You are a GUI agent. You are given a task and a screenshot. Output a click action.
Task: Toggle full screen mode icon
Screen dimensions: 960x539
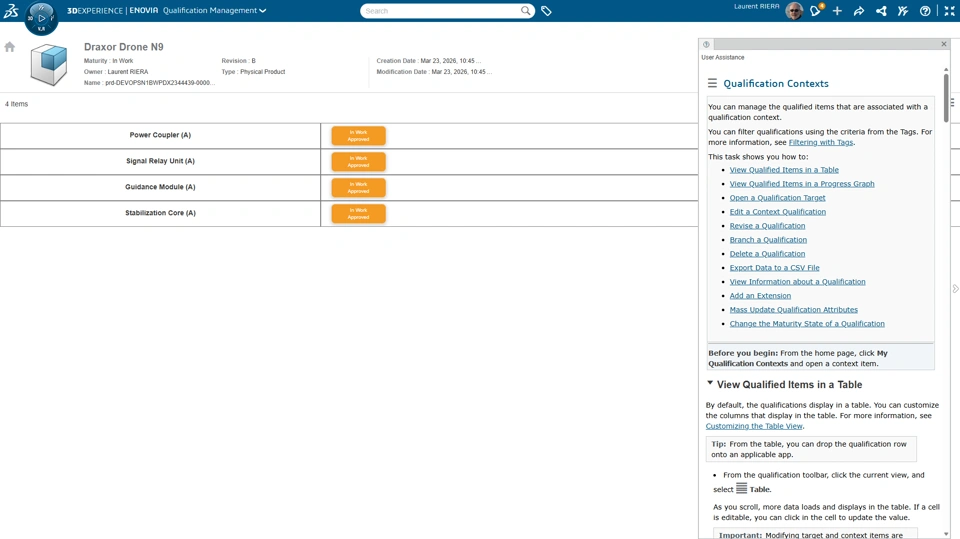949,11
